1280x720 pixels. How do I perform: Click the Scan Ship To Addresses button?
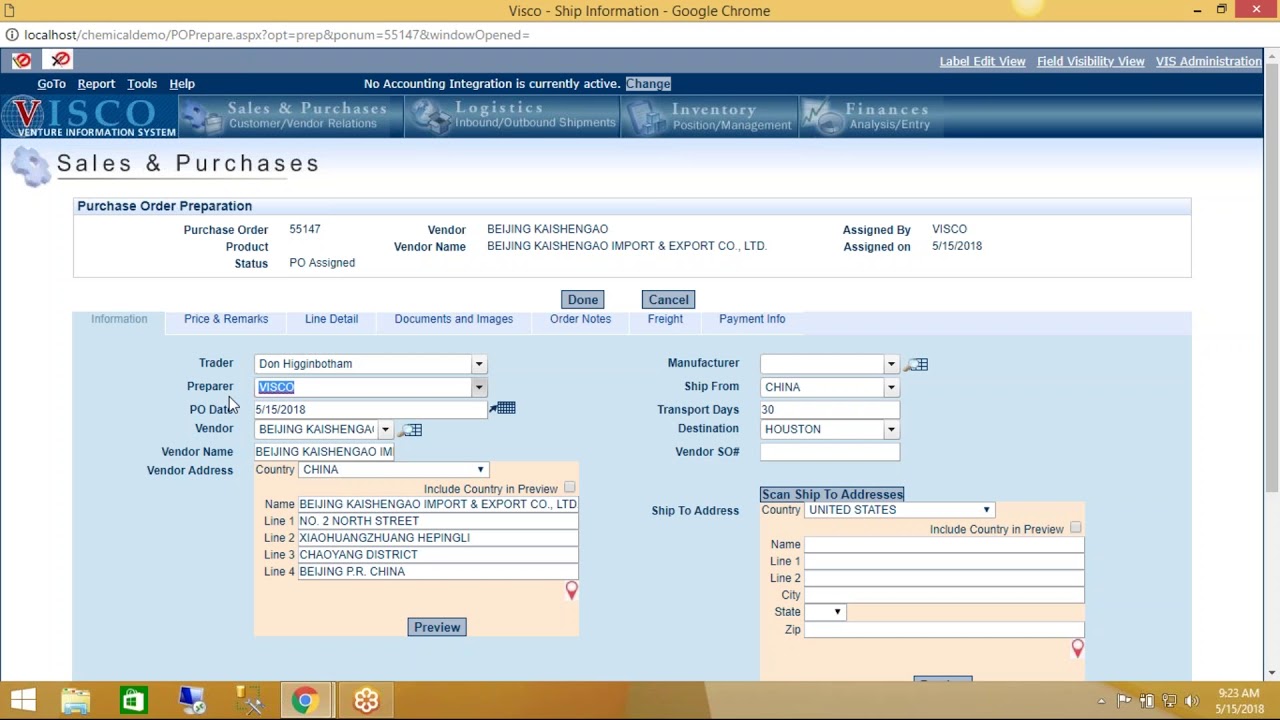832,494
